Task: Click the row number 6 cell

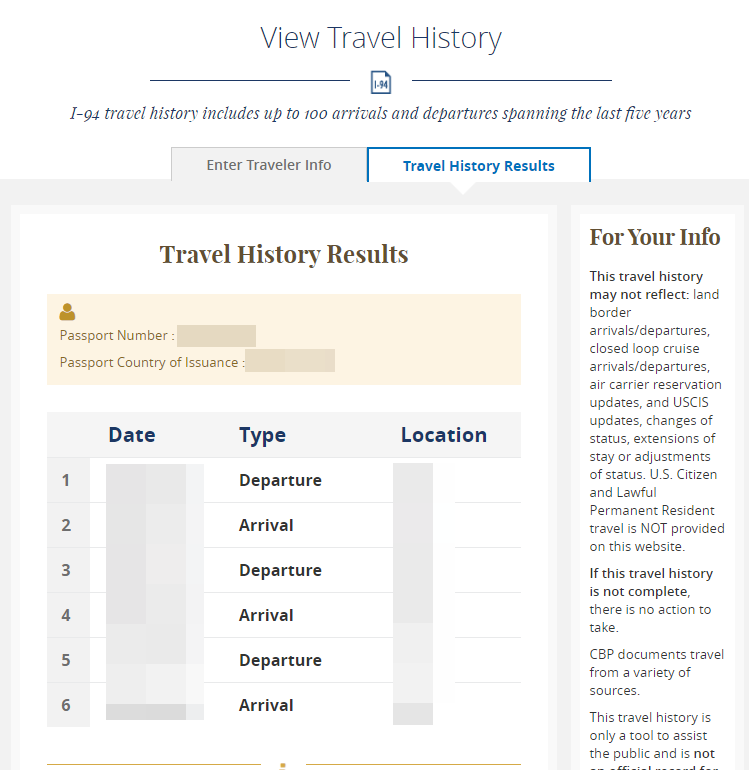Action: (x=66, y=705)
